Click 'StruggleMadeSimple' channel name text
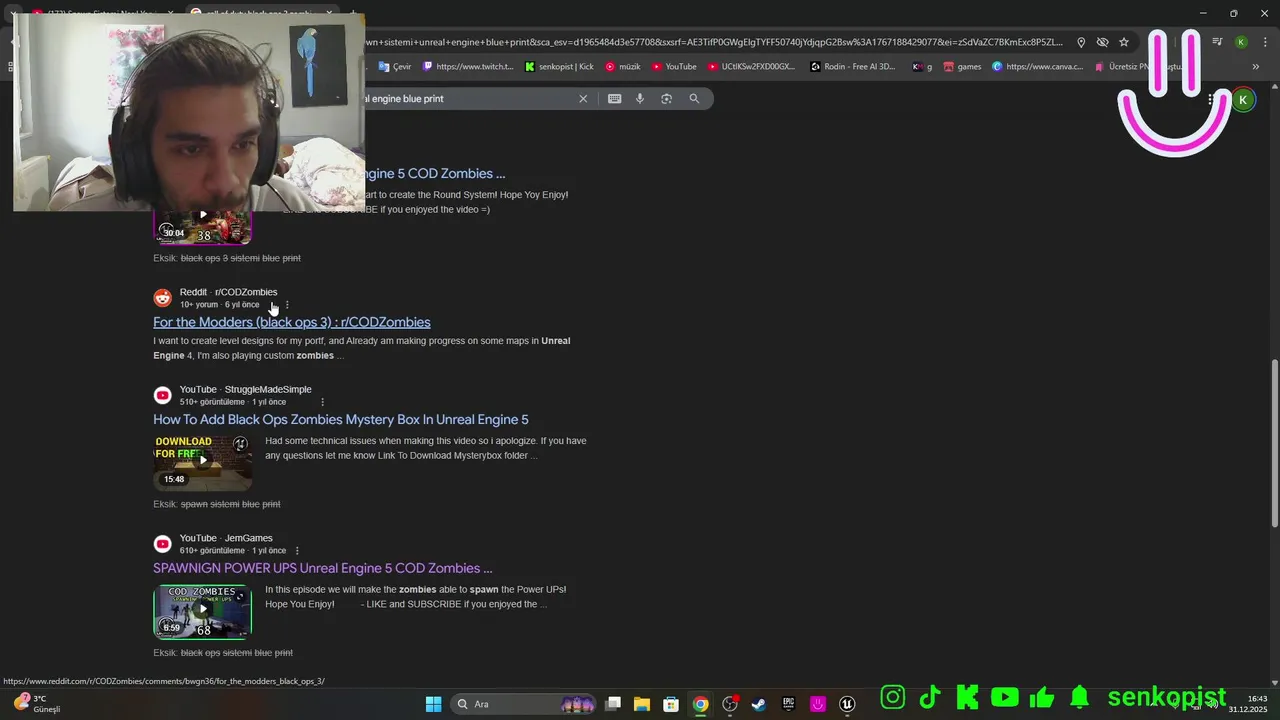Viewport: 1280px width, 720px height. (x=268, y=389)
